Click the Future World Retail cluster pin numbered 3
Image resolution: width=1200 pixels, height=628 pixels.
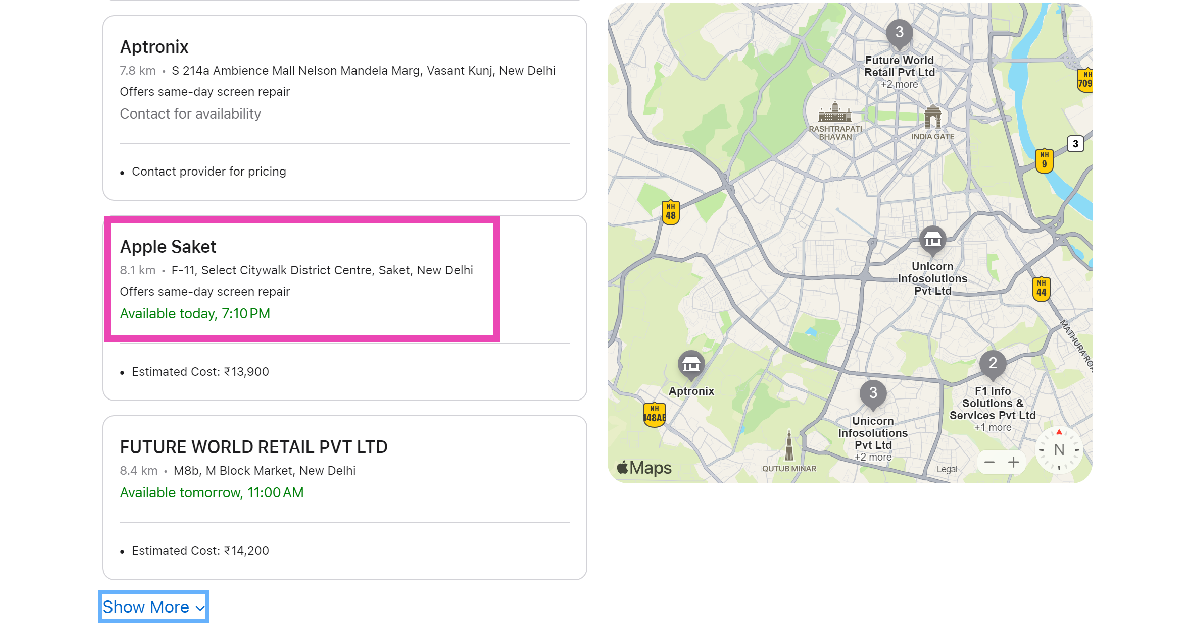click(899, 33)
